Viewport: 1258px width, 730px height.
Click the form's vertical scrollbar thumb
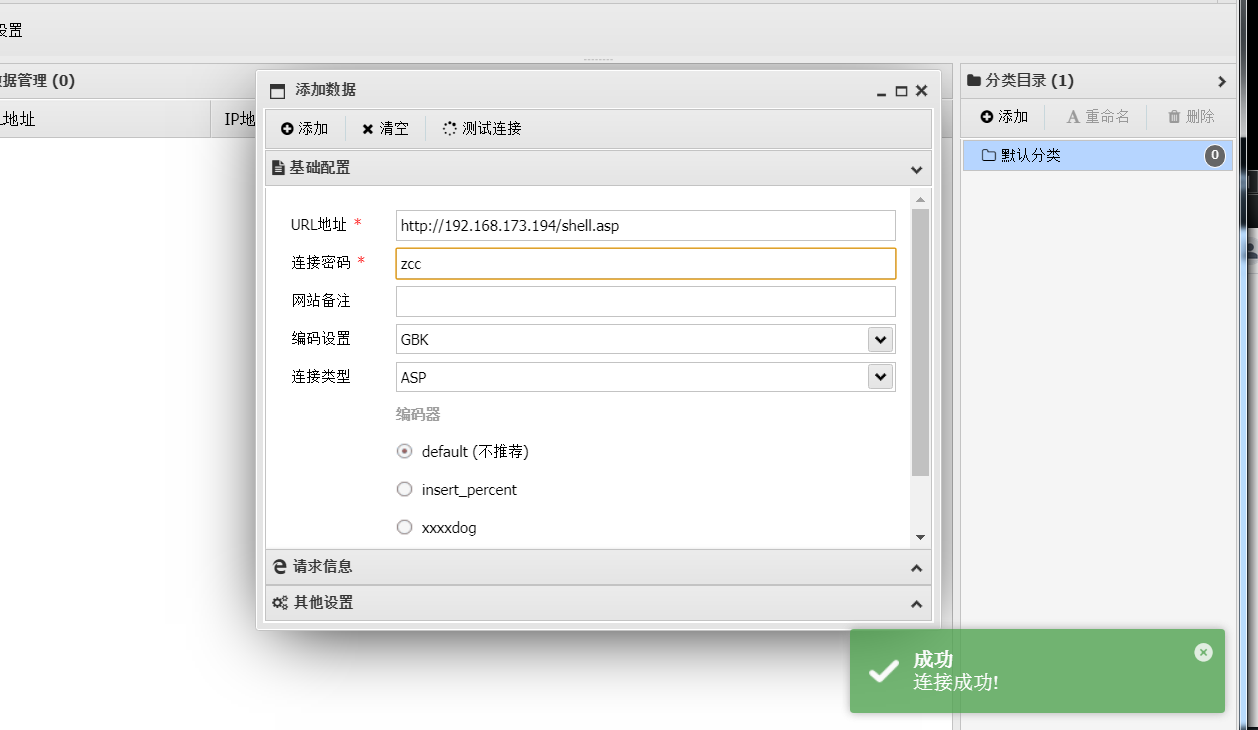(x=920, y=342)
